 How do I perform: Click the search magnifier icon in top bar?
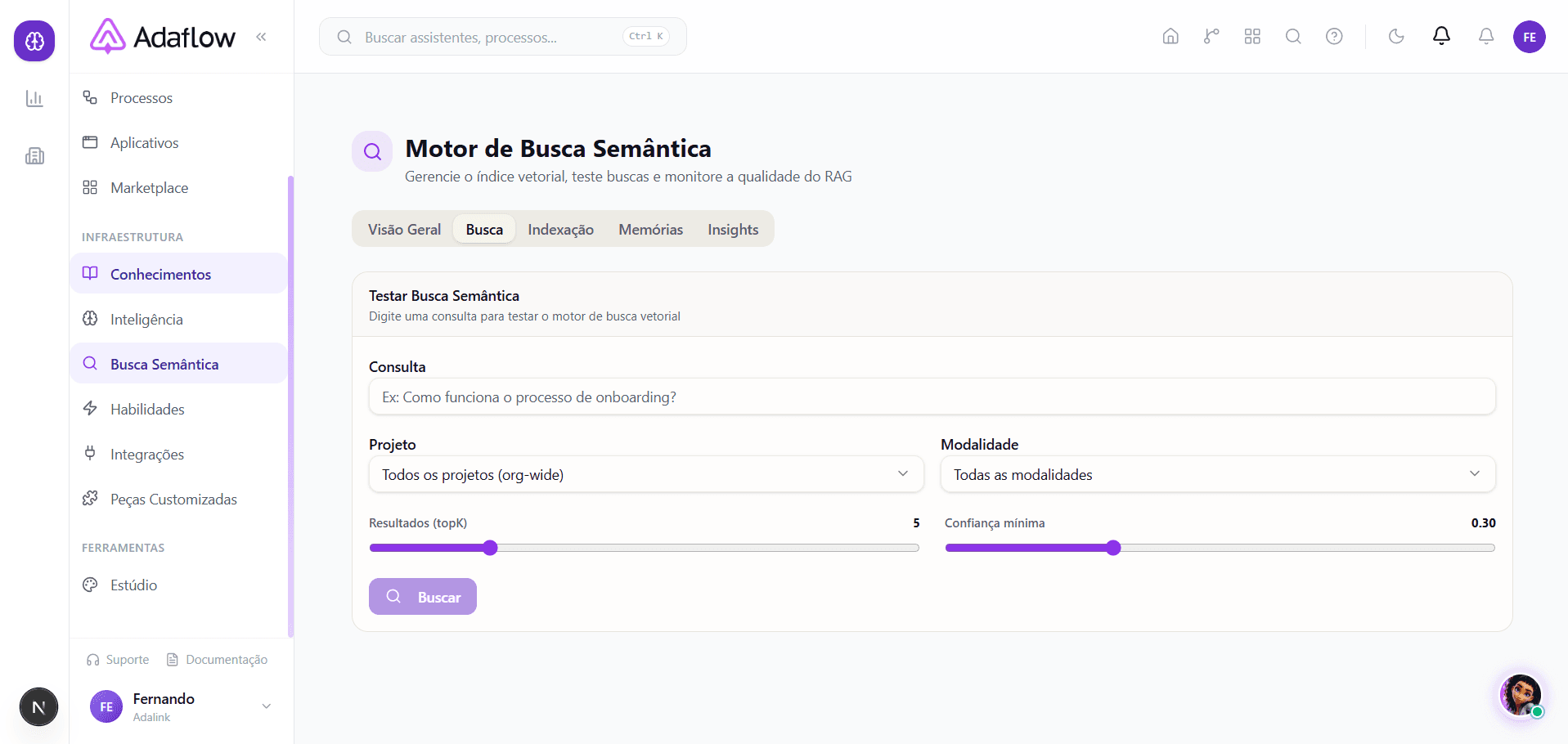tap(1293, 37)
